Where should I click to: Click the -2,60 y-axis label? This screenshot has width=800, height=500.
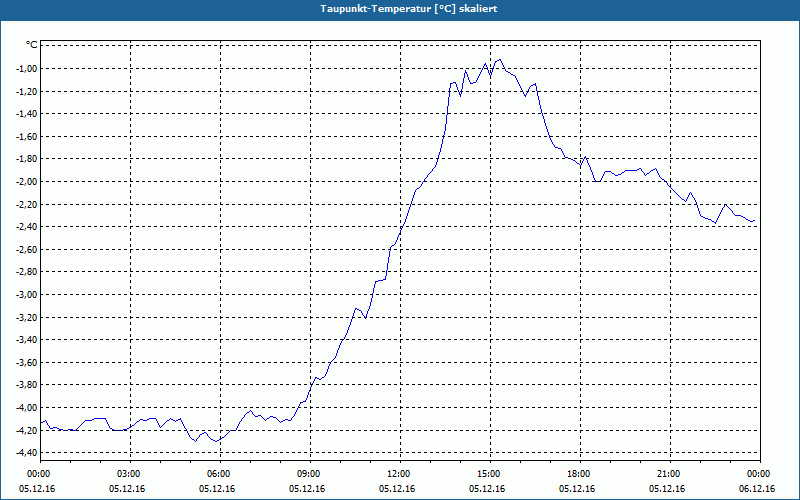[28, 249]
